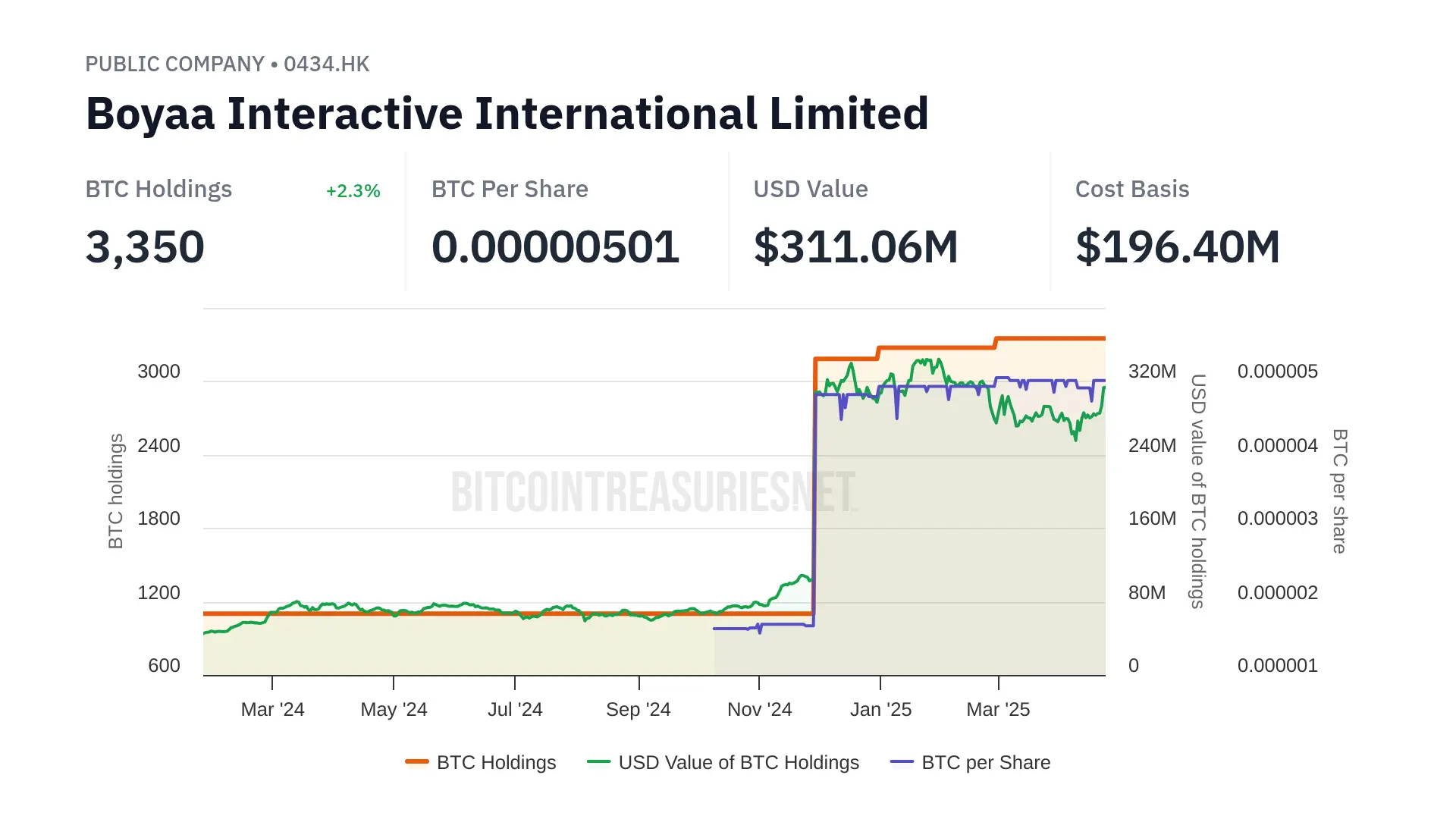This screenshot has width=1456, height=819.
Task: Click the orange BTC Holdings legend swatch
Action: pyautogui.click(x=417, y=761)
